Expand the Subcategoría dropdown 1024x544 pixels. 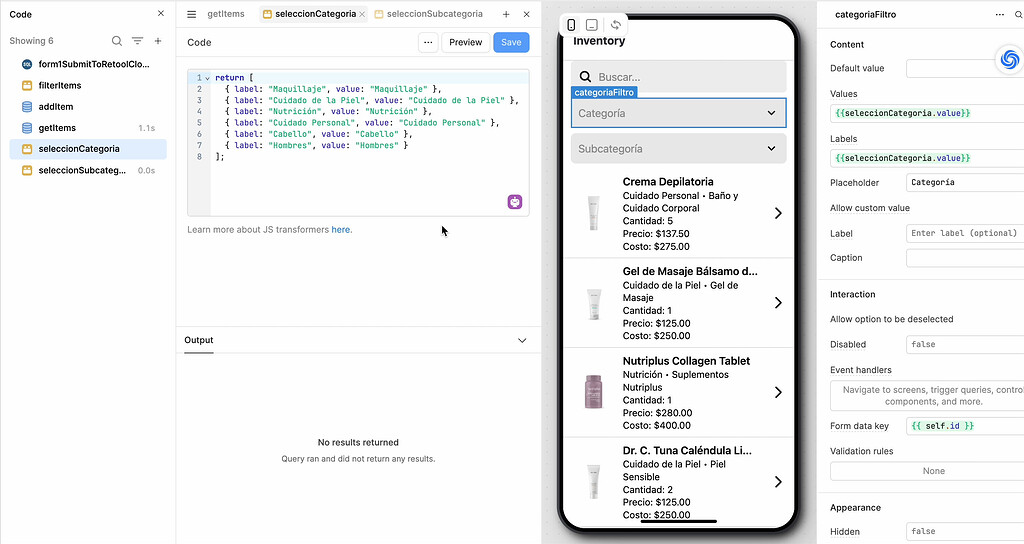coord(771,149)
